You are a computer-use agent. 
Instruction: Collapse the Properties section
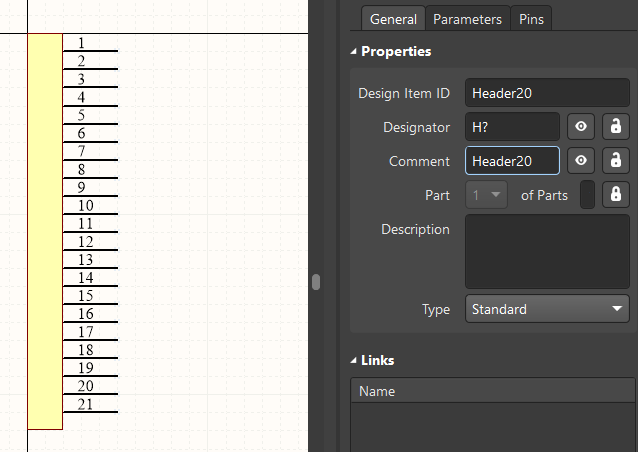pyautogui.click(x=354, y=51)
